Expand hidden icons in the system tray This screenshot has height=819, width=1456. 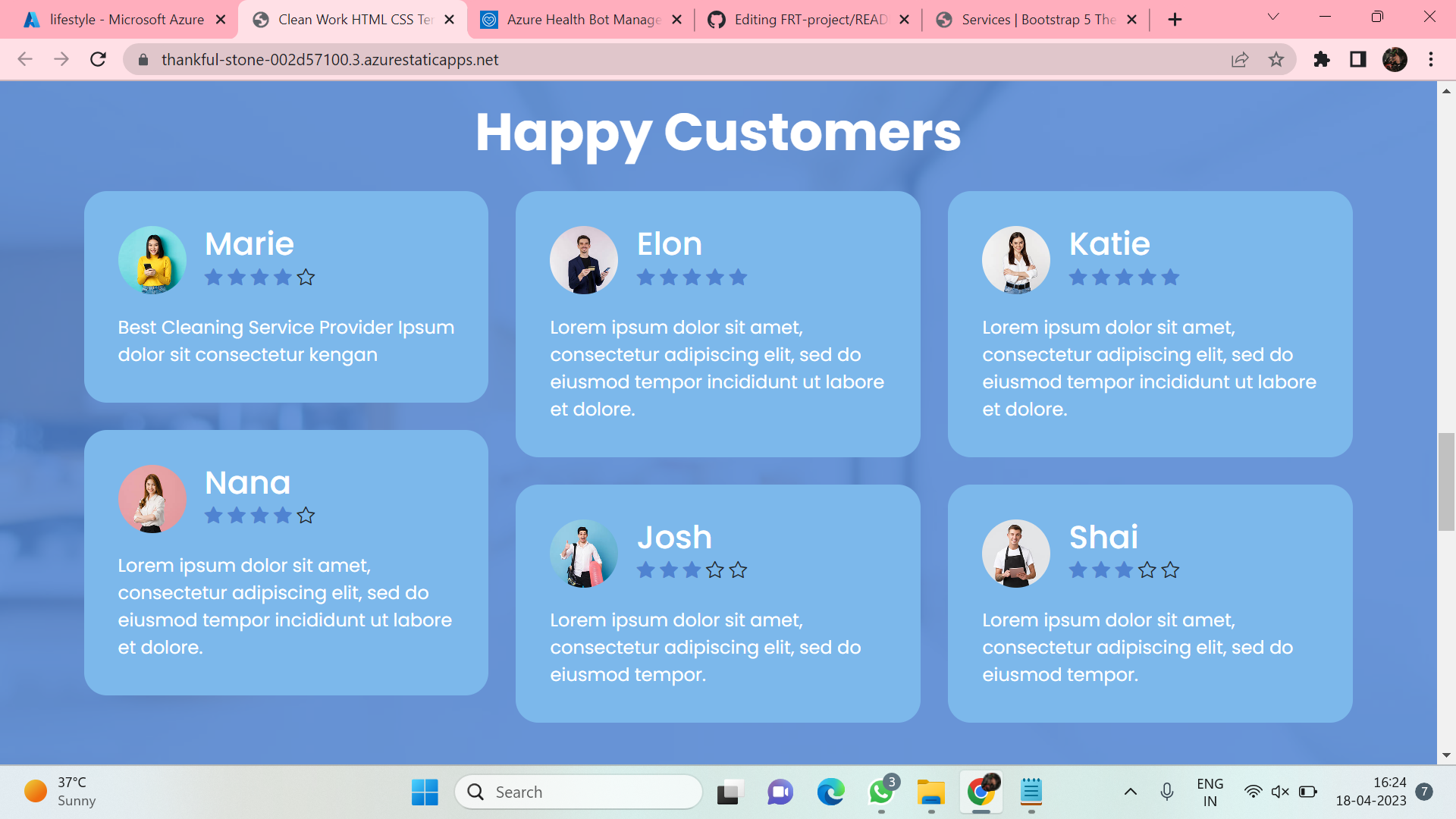(x=1130, y=792)
